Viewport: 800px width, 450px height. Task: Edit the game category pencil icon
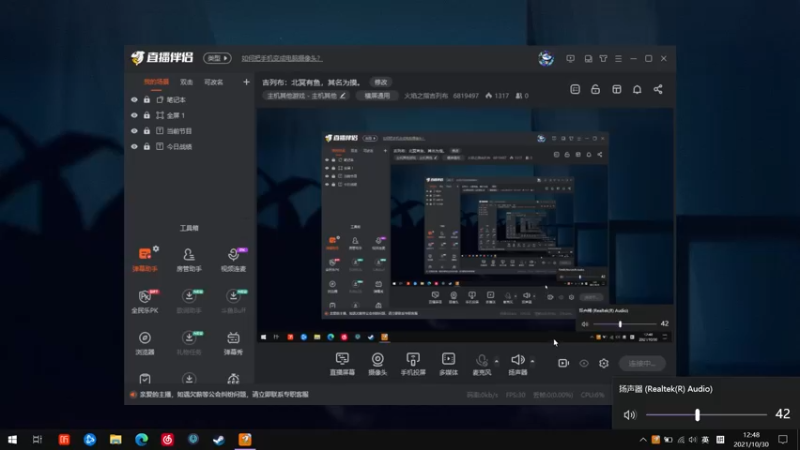[x=343, y=95]
